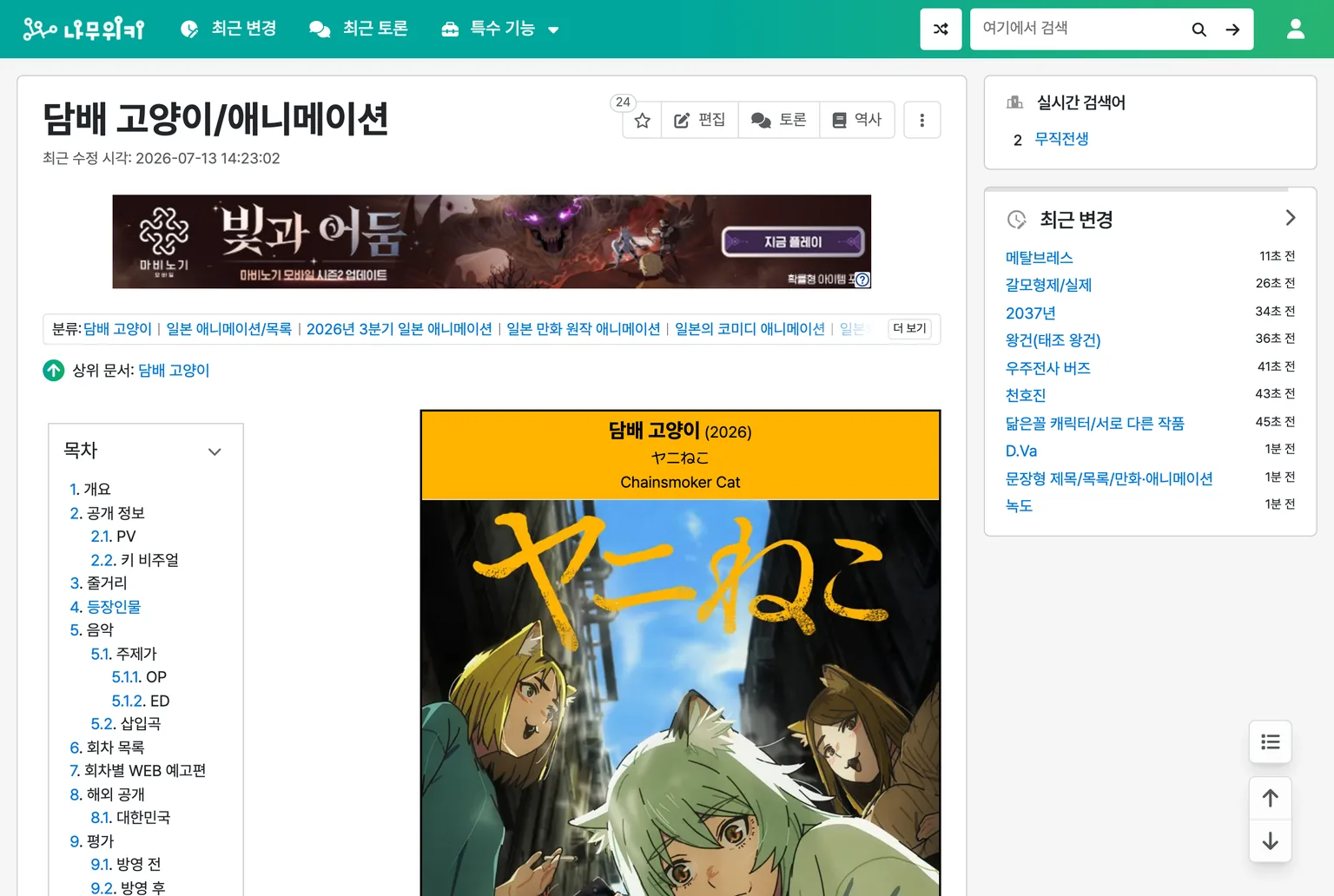This screenshot has width=1334, height=896.
Task: Jump to section 2.1. PV
Action: coord(114,537)
